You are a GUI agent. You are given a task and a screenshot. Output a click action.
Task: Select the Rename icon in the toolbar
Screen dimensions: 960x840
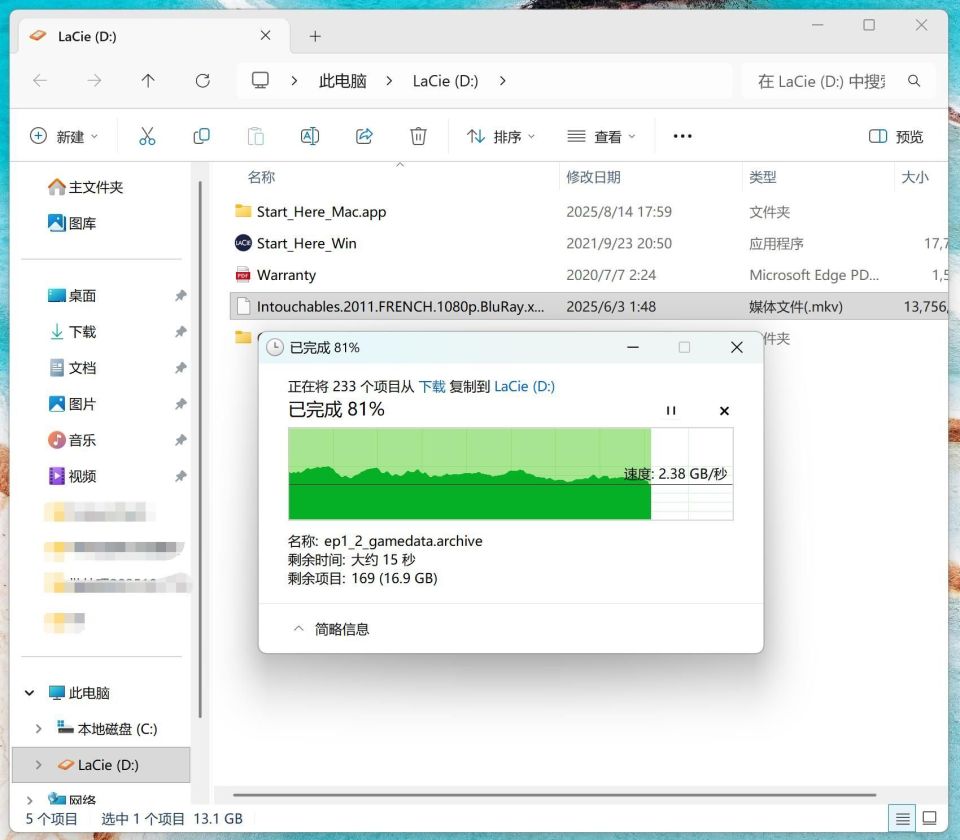(x=309, y=135)
